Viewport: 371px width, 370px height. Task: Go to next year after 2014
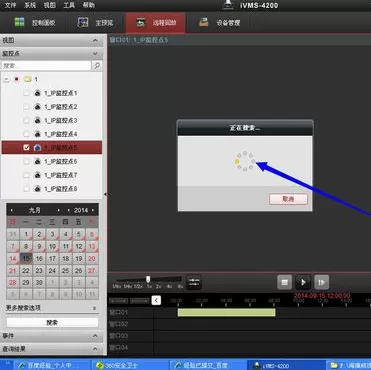[x=93, y=210]
